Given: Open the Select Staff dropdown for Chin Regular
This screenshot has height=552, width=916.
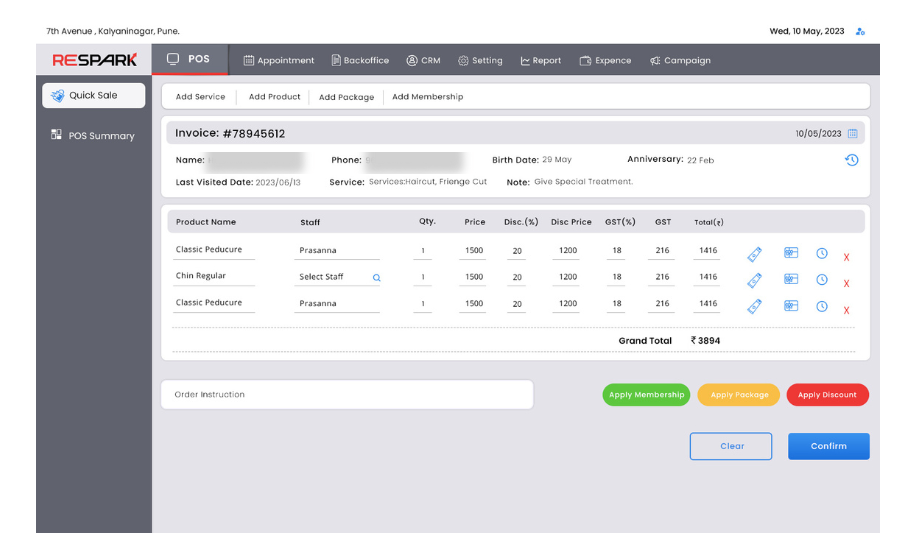Looking at the screenshot, I should coord(337,277).
